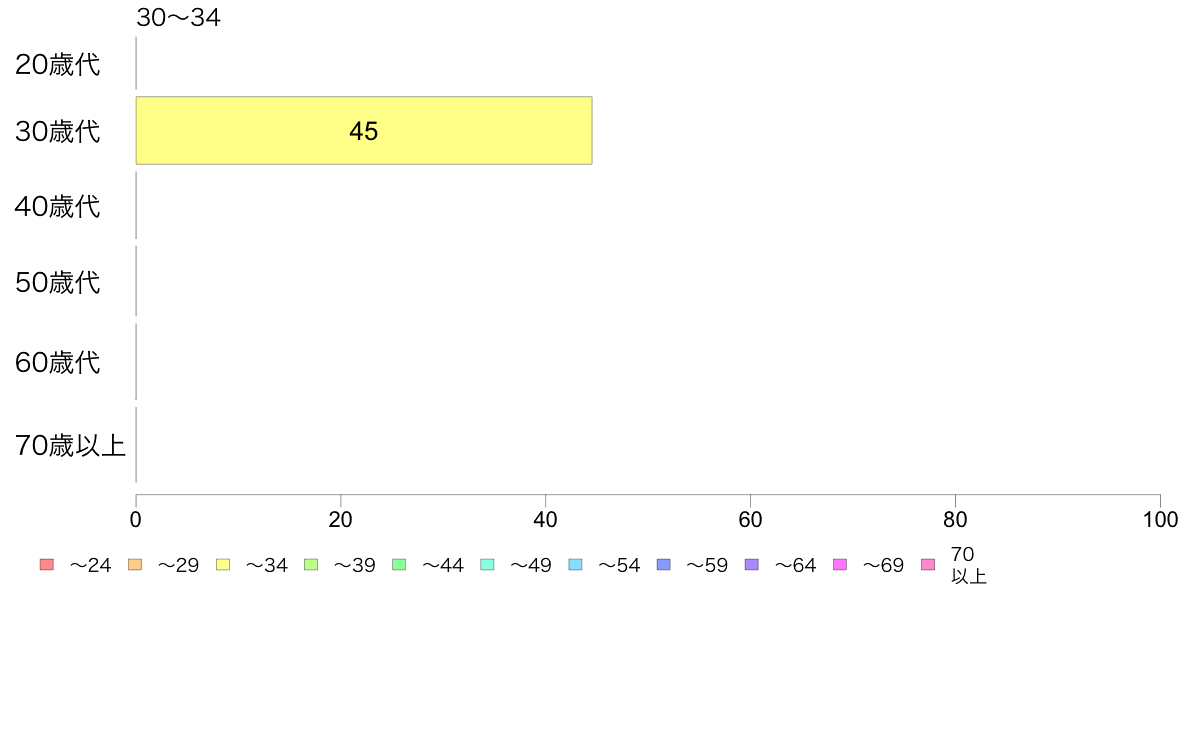
Task: Click the sky blue ~54 legend swatch
Action: tap(575, 565)
